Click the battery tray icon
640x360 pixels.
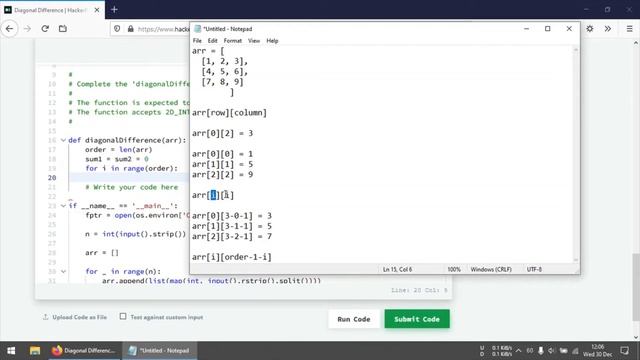563,351
